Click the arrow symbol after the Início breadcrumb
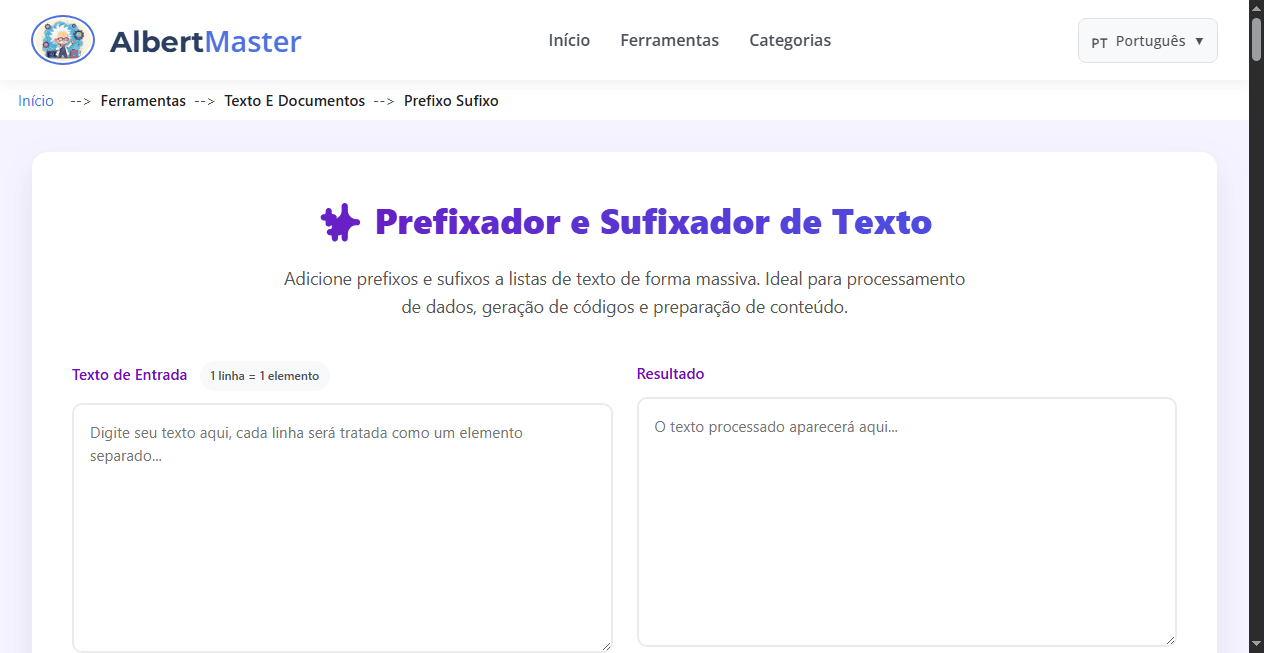1264x653 pixels. [79, 100]
